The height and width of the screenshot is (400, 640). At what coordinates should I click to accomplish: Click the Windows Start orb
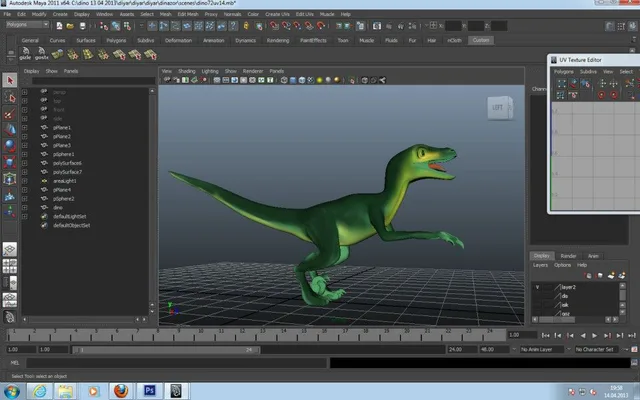11,391
